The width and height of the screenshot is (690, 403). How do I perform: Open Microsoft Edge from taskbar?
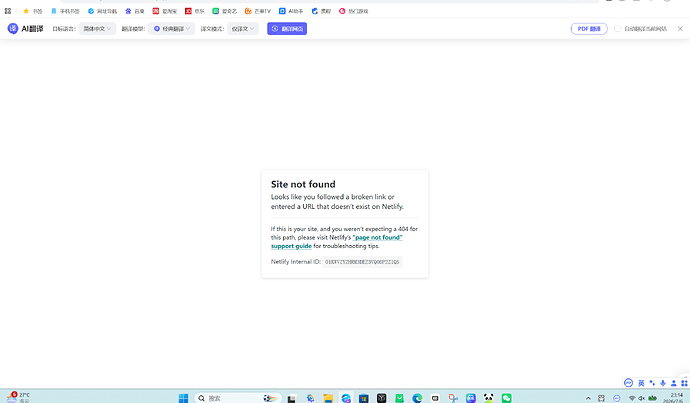(x=417, y=399)
